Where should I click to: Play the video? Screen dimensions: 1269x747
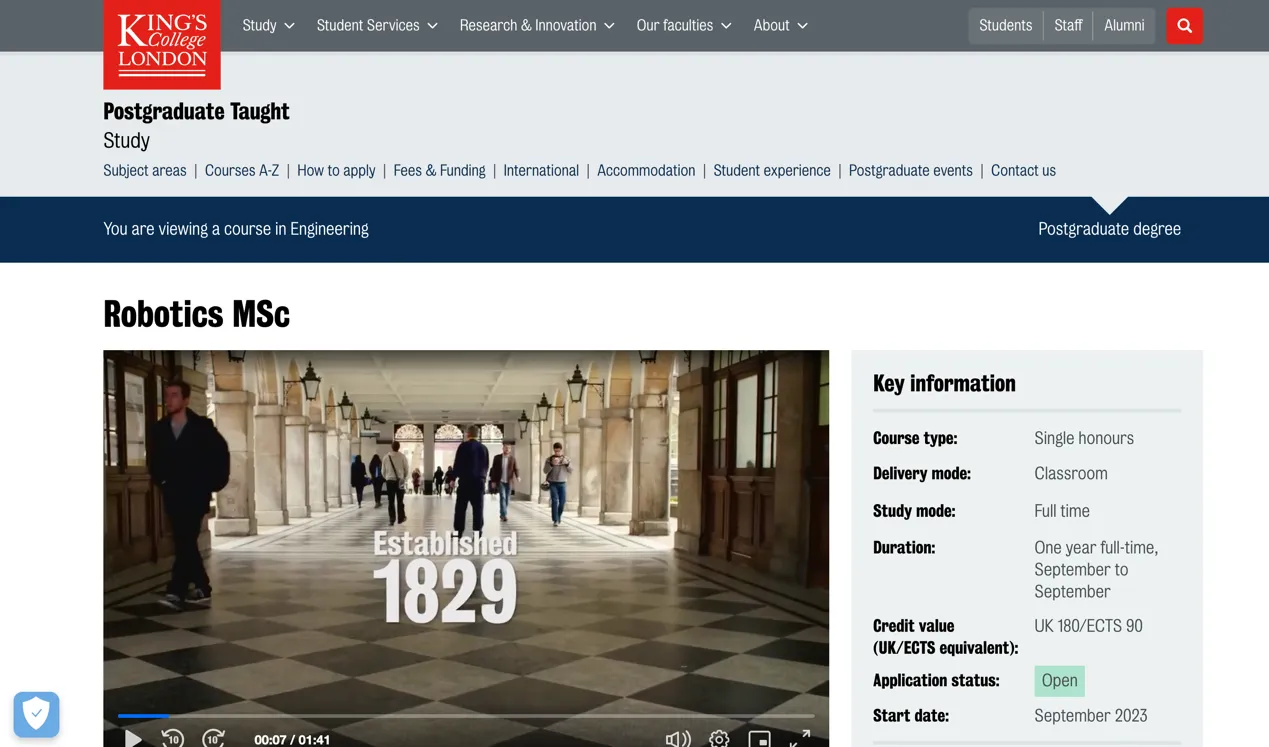(x=133, y=739)
